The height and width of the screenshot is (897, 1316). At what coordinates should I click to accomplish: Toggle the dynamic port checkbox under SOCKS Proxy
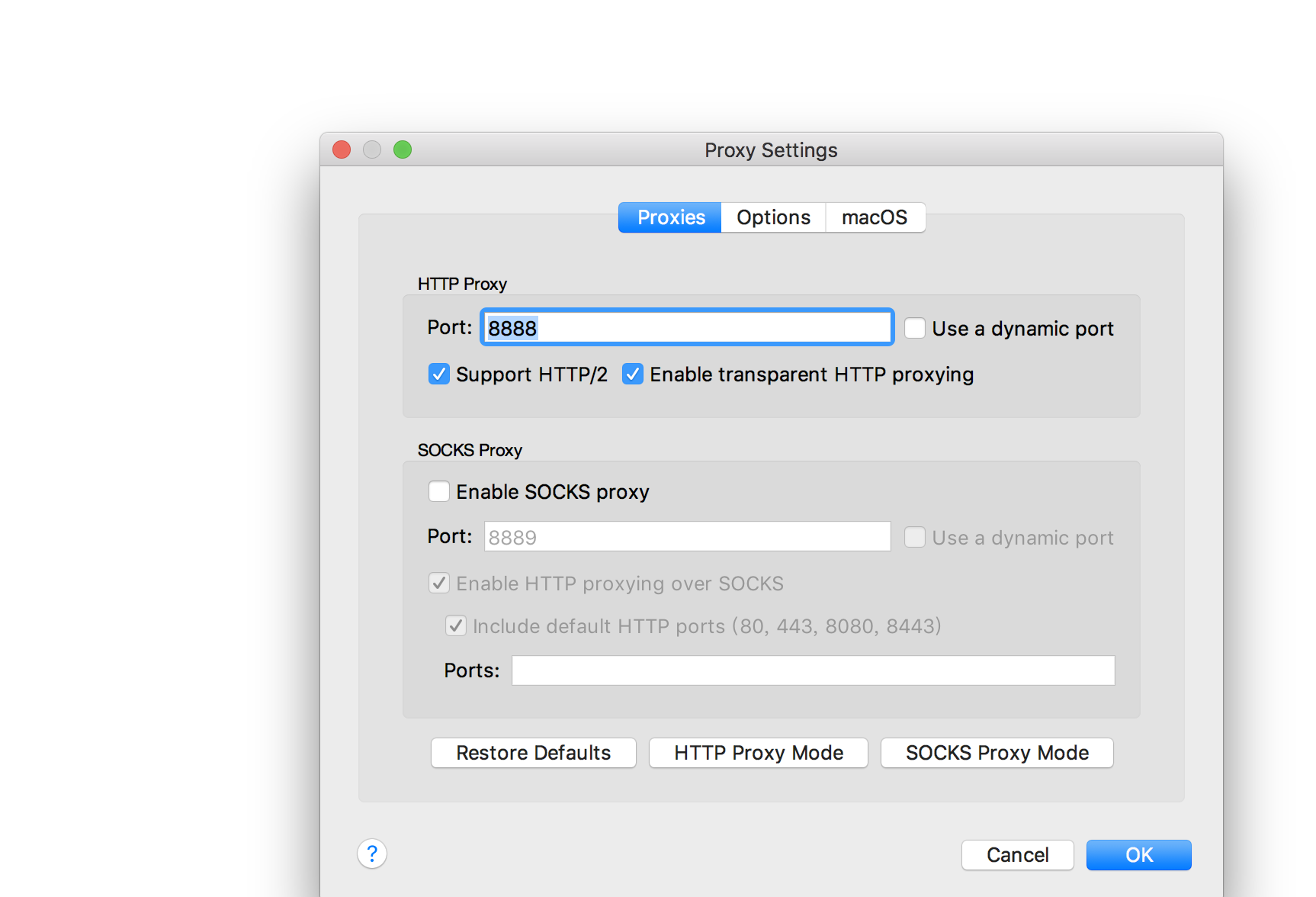(x=914, y=537)
